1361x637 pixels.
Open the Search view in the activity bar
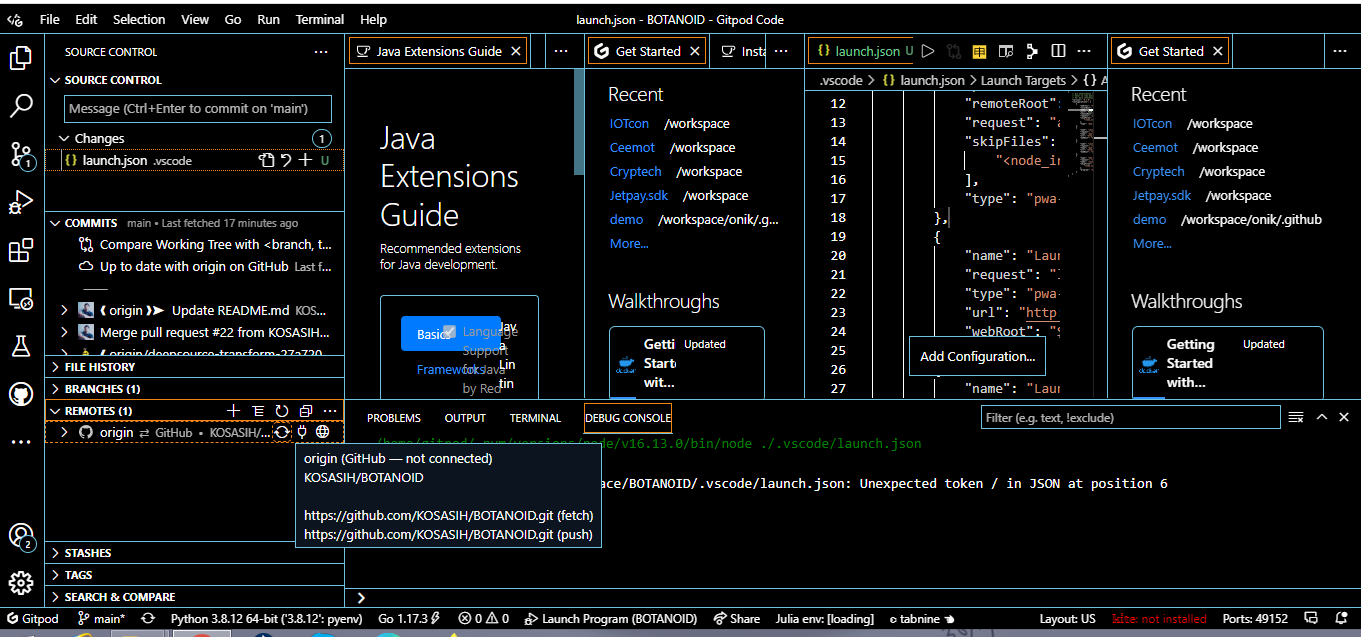[x=21, y=106]
